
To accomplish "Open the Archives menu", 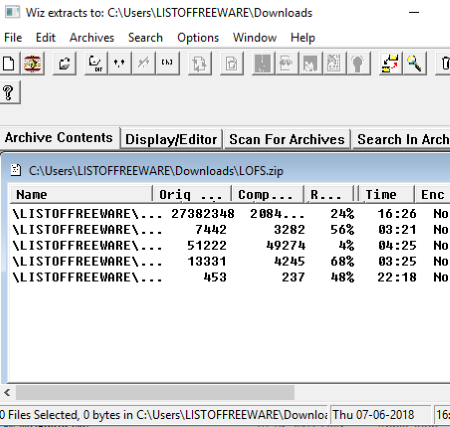I will tap(92, 38).
